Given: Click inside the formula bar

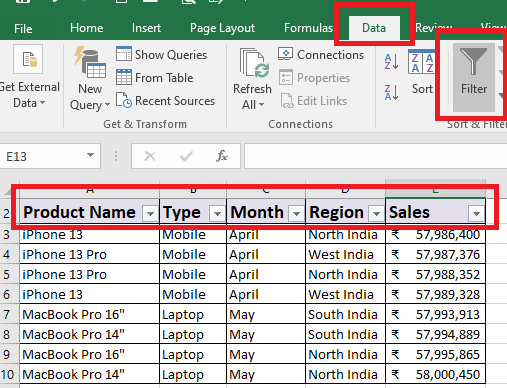Looking at the screenshot, I should click(375, 156).
